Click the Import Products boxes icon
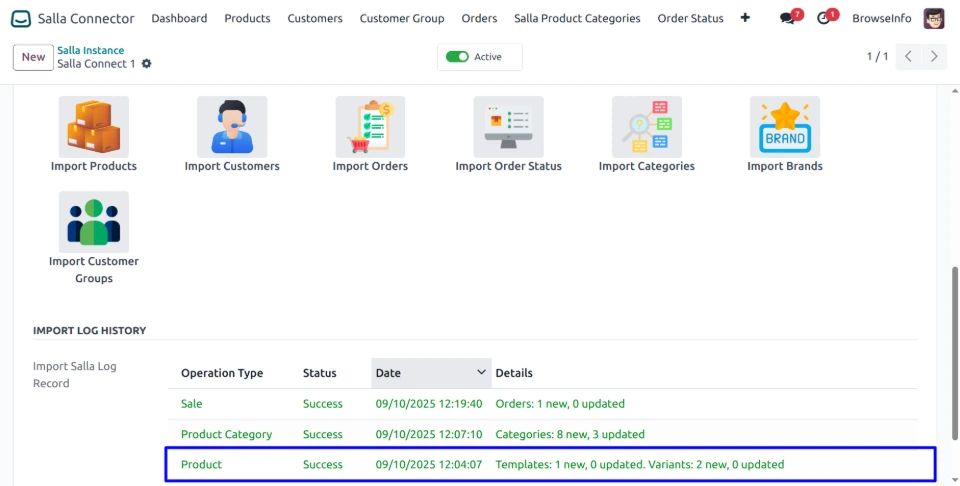The height and width of the screenshot is (486, 960). pyautogui.click(x=94, y=126)
